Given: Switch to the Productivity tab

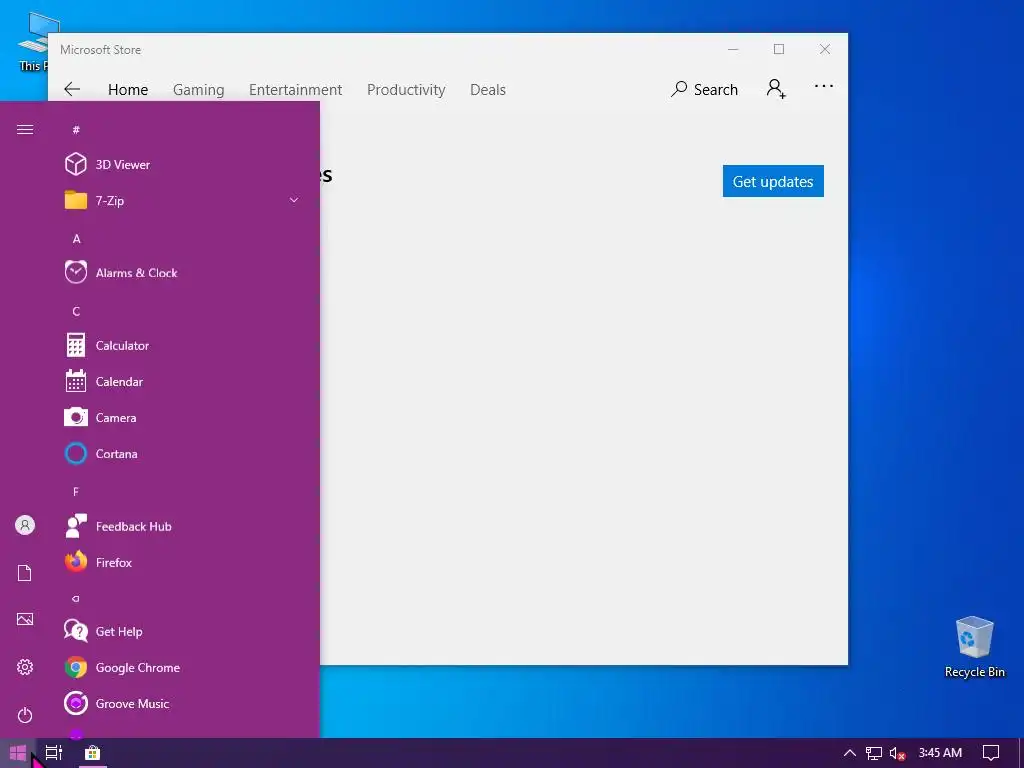Looking at the screenshot, I should pyautogui.click(x=406, y=89).
